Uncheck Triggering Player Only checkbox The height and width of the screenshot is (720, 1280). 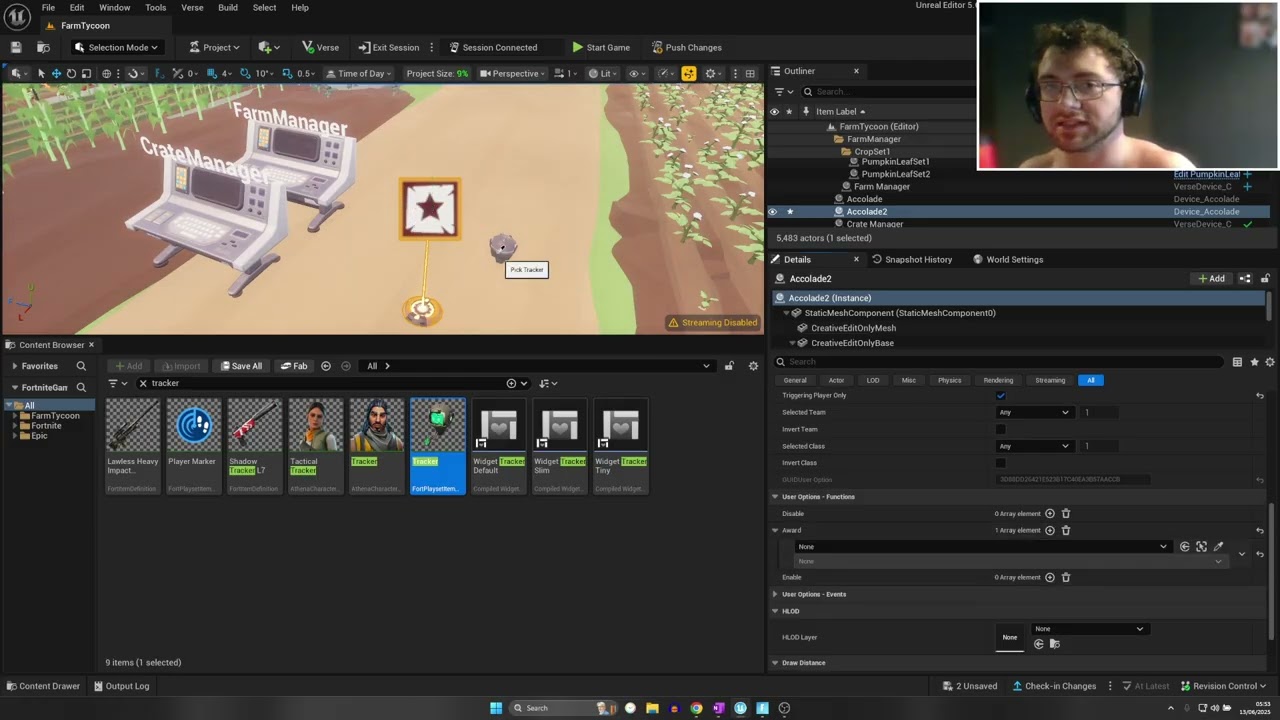click(x=1000, y=395)
